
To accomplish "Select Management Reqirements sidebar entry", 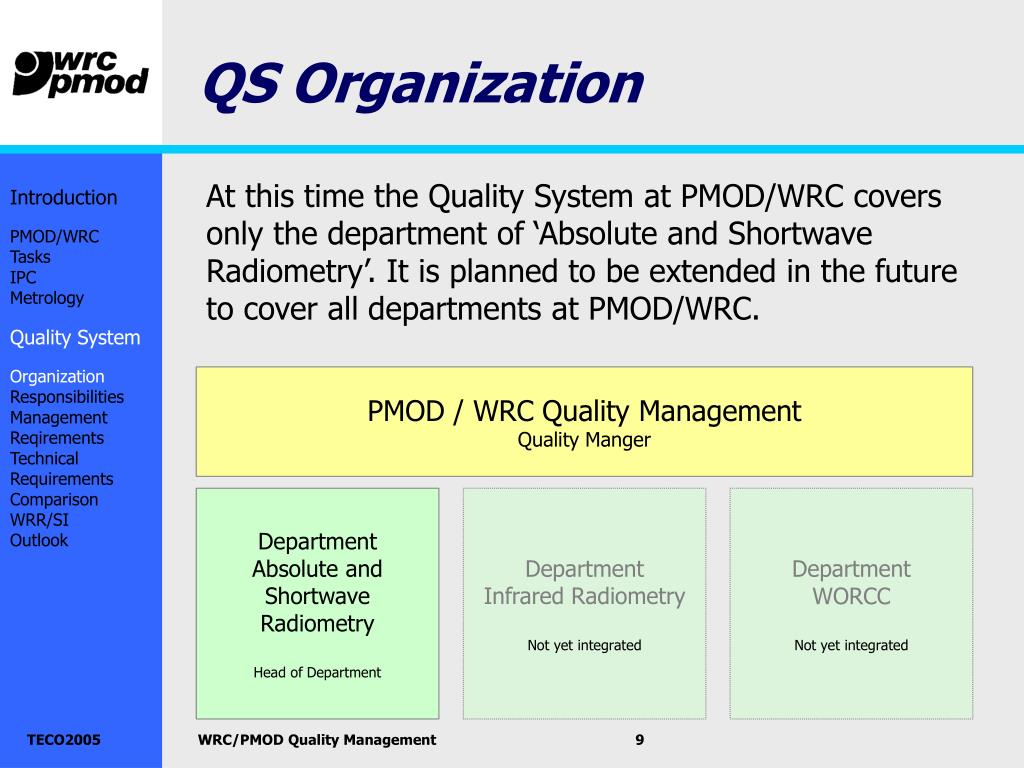I will (x=58, y=428).
